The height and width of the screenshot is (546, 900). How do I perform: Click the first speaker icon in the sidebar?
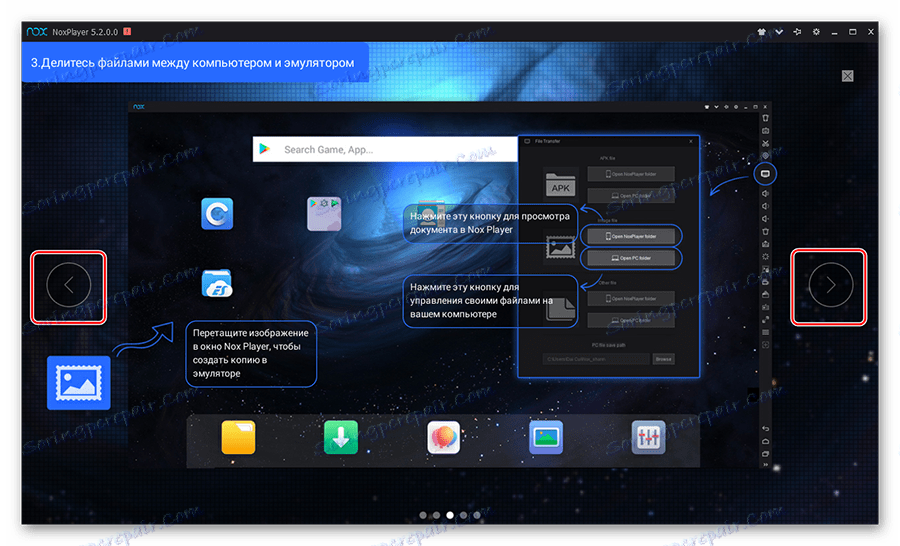[x=765, y=193]
